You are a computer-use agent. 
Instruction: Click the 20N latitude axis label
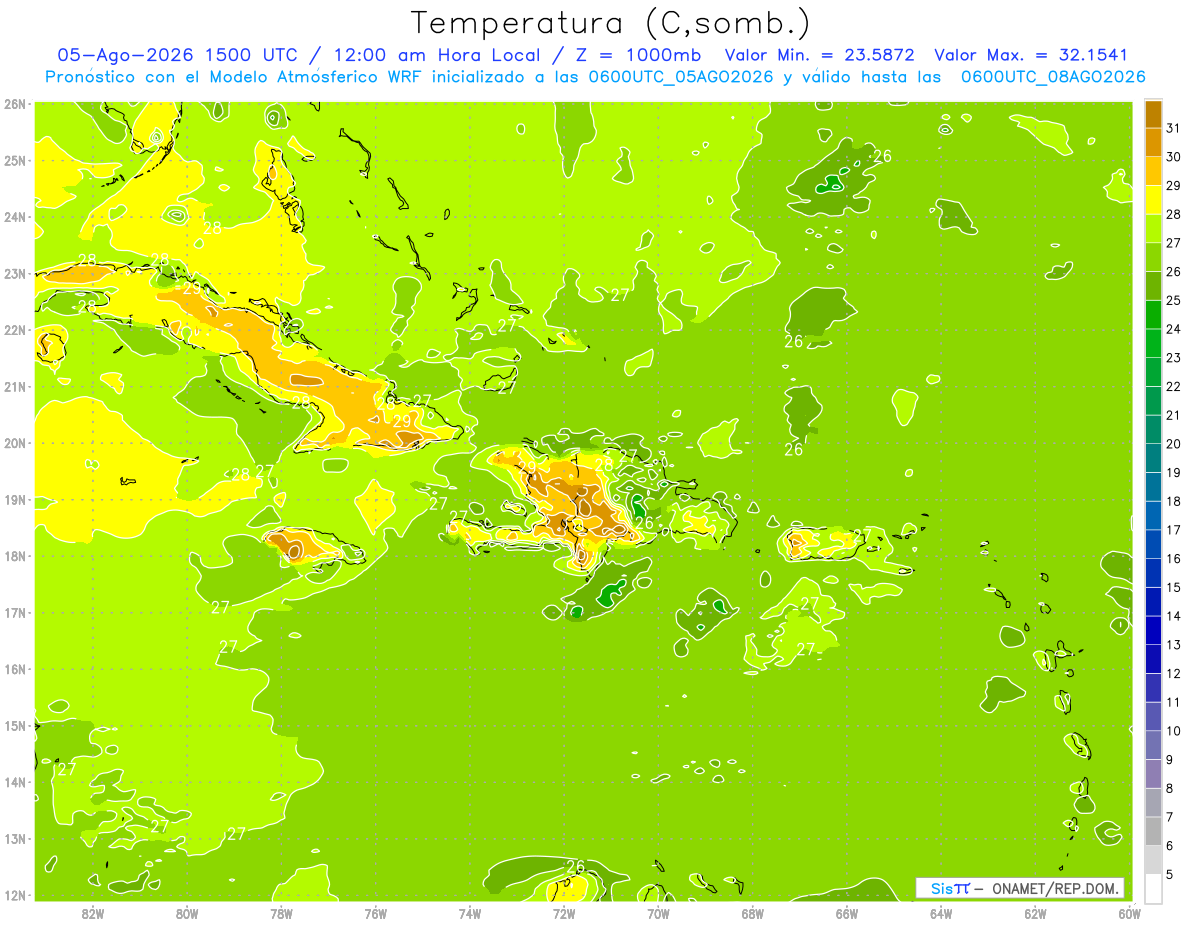(x=15, y=443)
